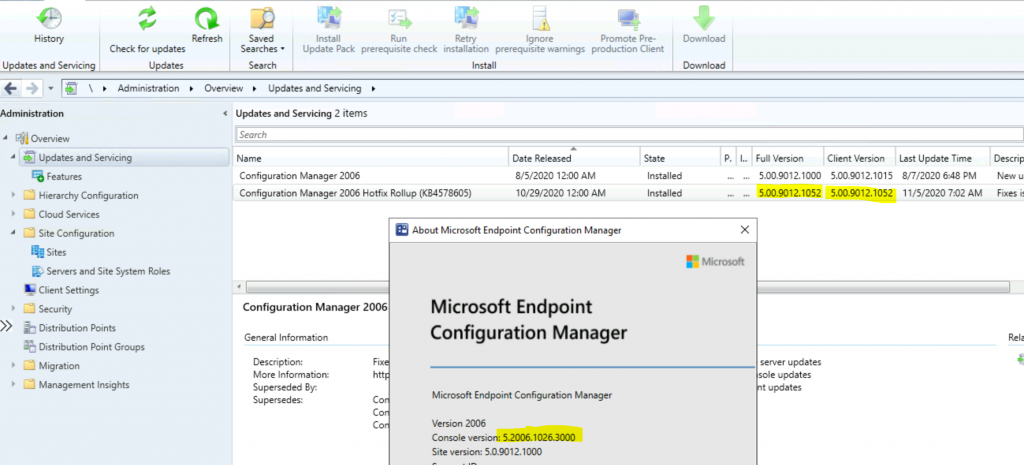
Task: Sort by the State column header
Action: pyautogui.click(x=679, y=158)
